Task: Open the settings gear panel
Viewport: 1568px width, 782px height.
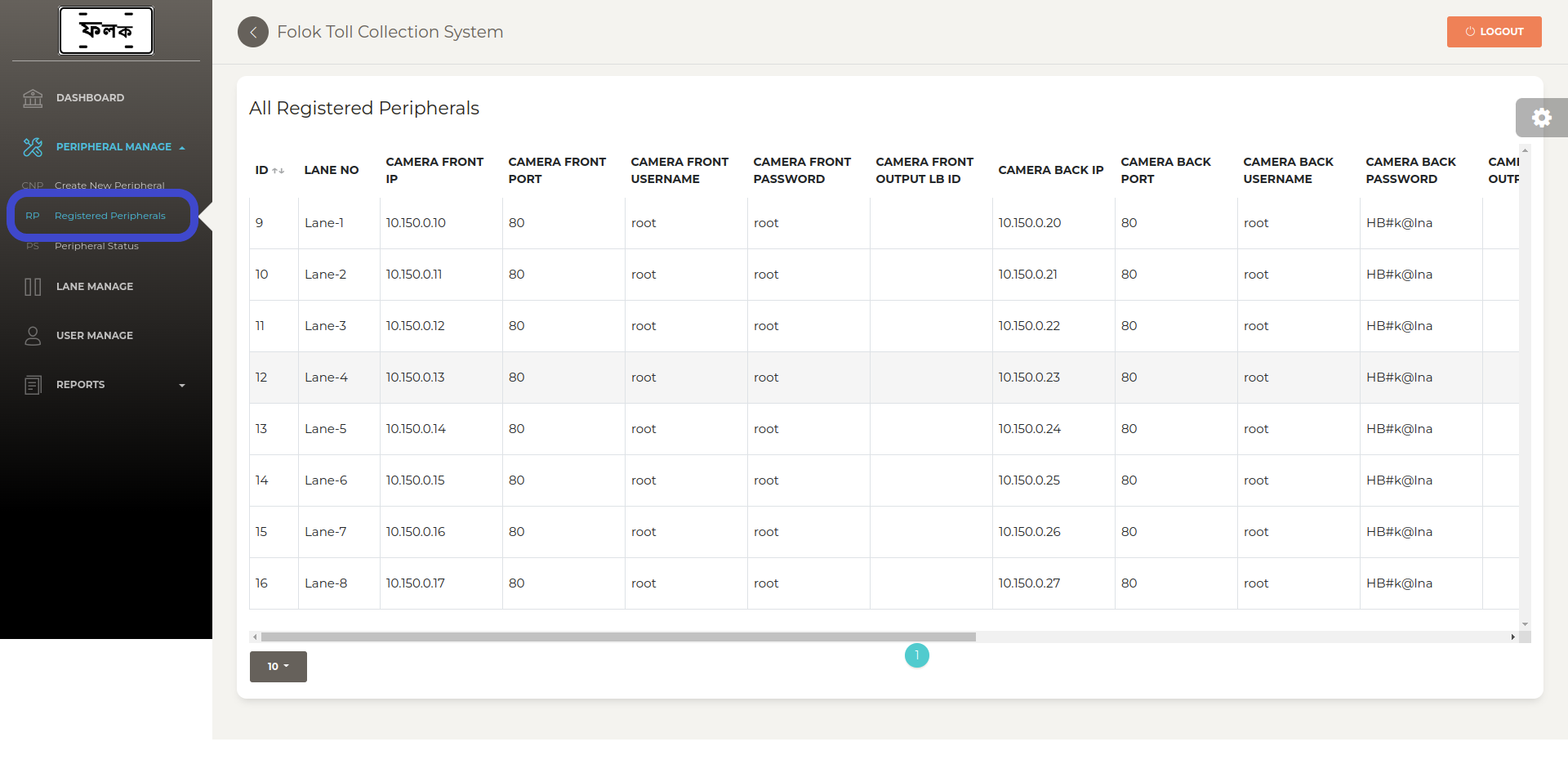Action: tap(1541, 118)
